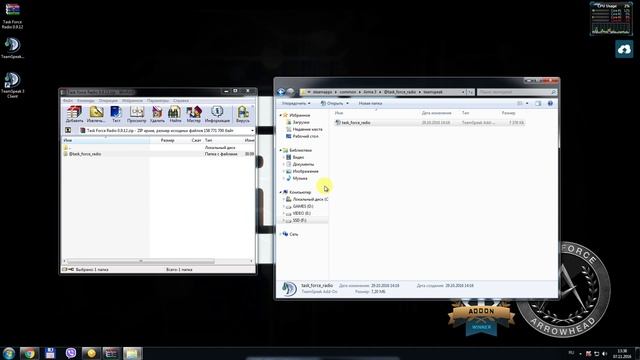The height and width of the screenshot is (360, 640).
Task: Click the Explorer Forward navigation arrow
Action: point(290,92)
